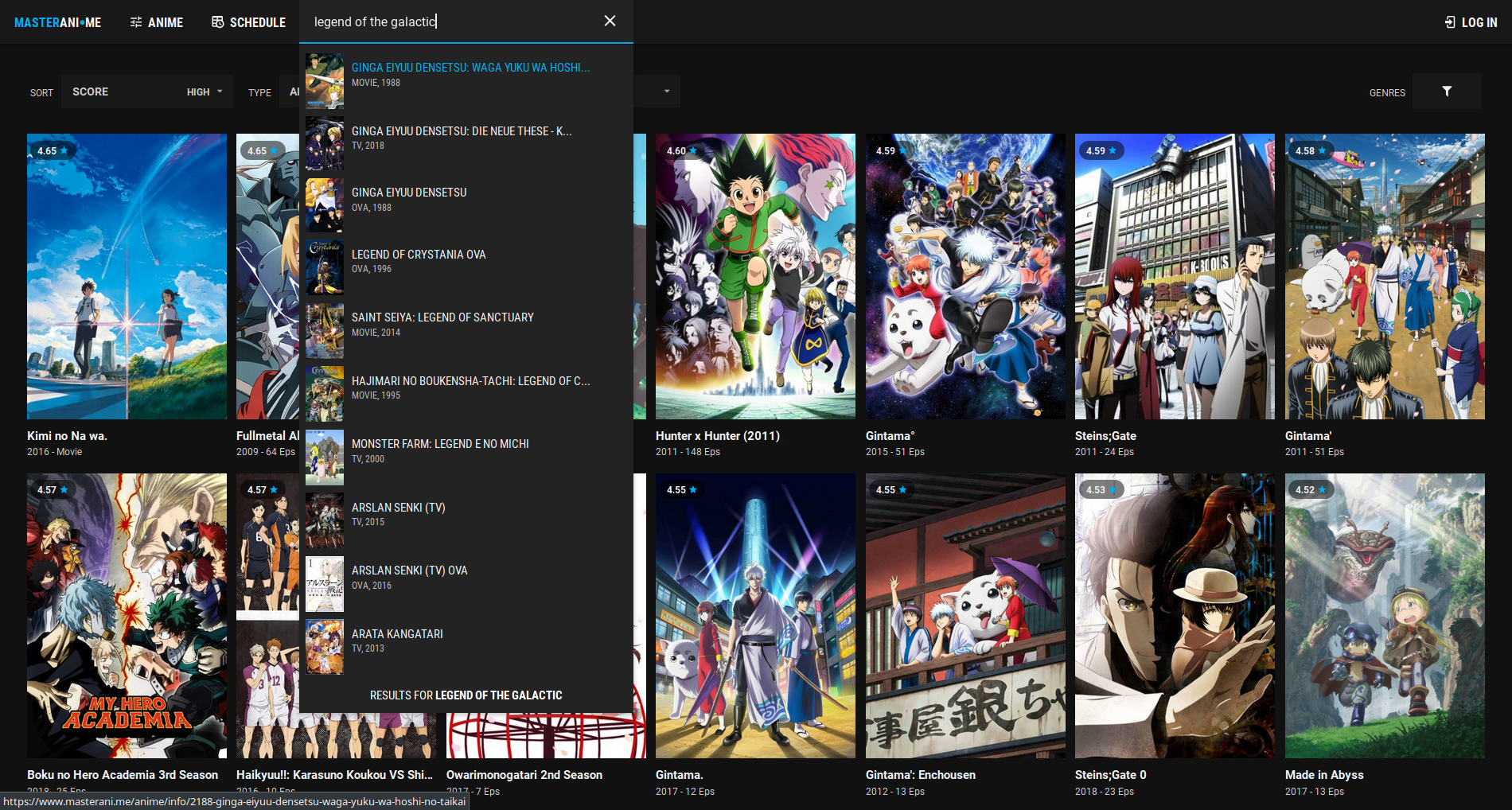This screenshot has height=810, width=1512.
Task: Click the 4.52 score badge on Made in Abyss
Action: click(x=1311, y=489)
